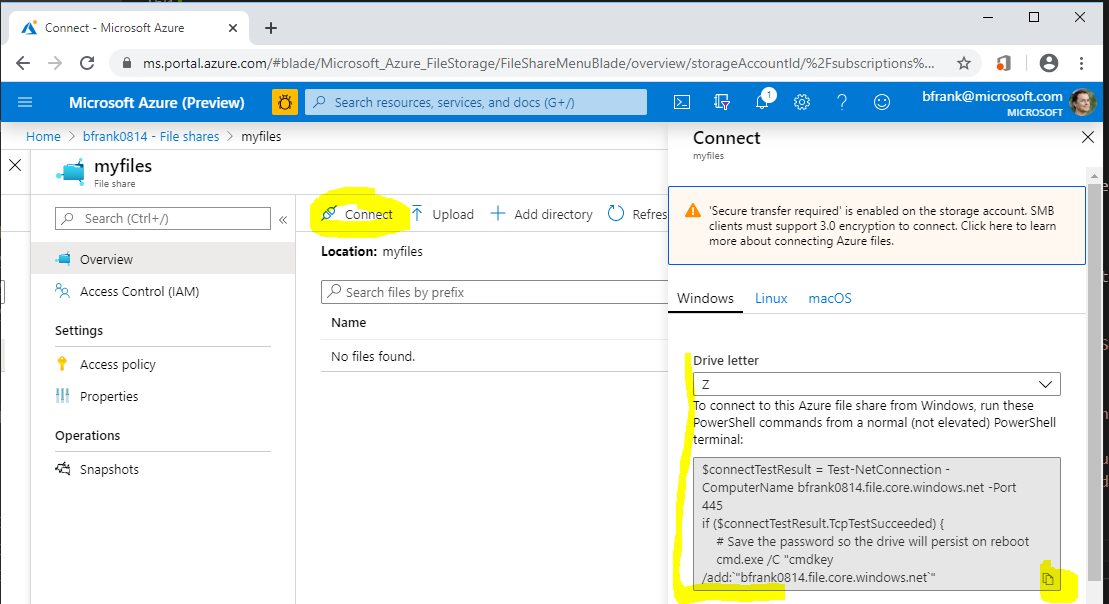Open the Azure portal settings gear
The image size is (1109, 604).
tap(802, 102)
